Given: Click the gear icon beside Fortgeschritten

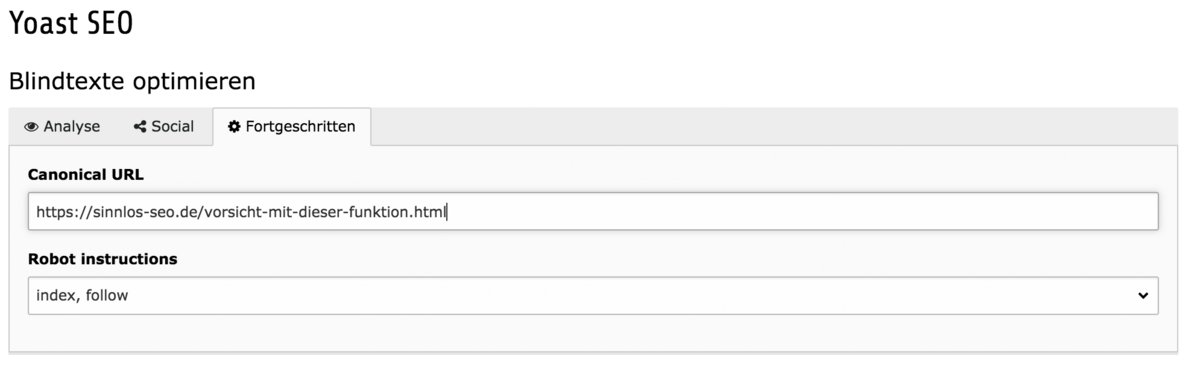Looking at the screenshot, I should pos(234,127).
